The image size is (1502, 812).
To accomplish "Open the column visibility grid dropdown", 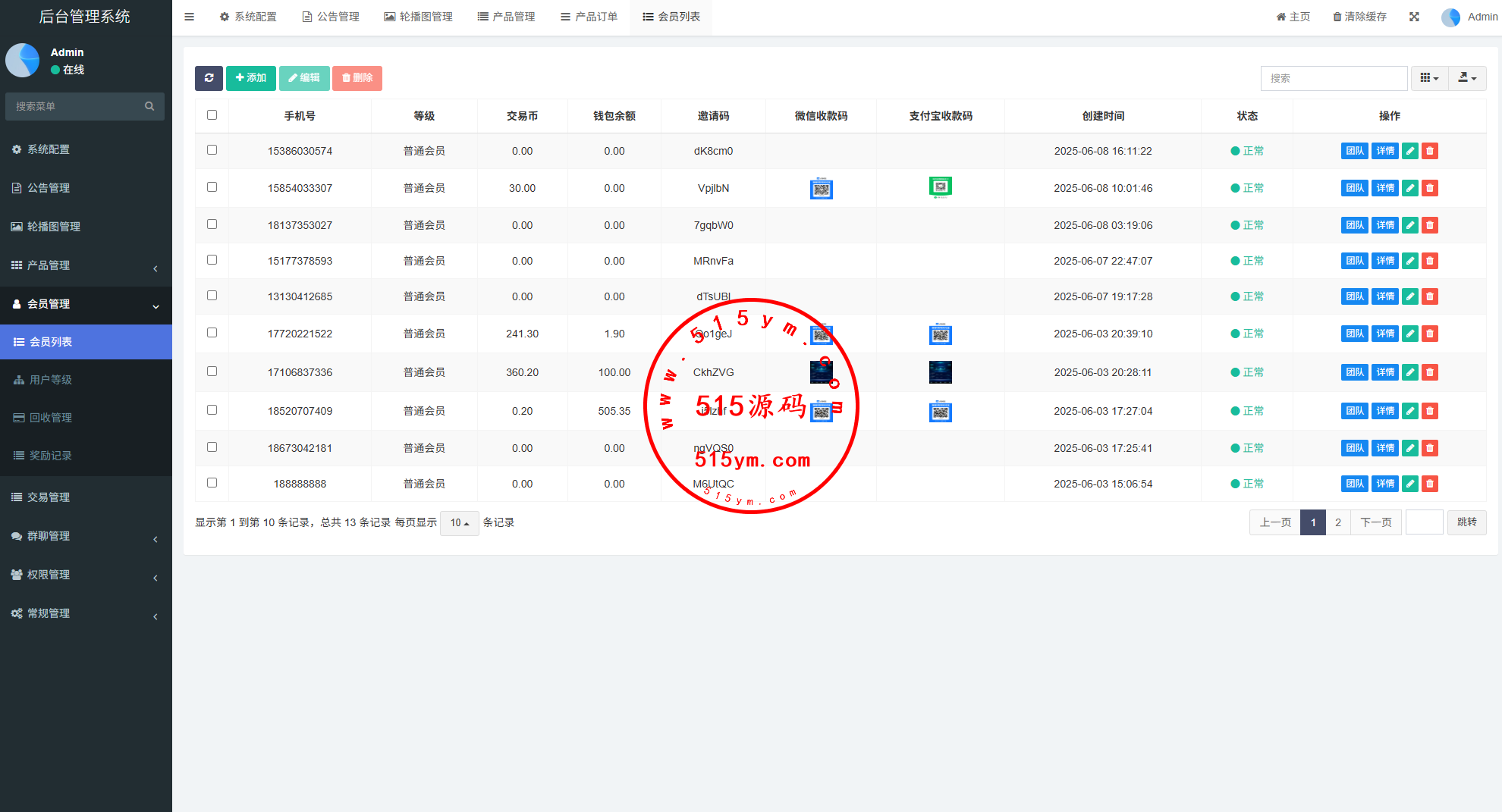I will (1429, 78).
